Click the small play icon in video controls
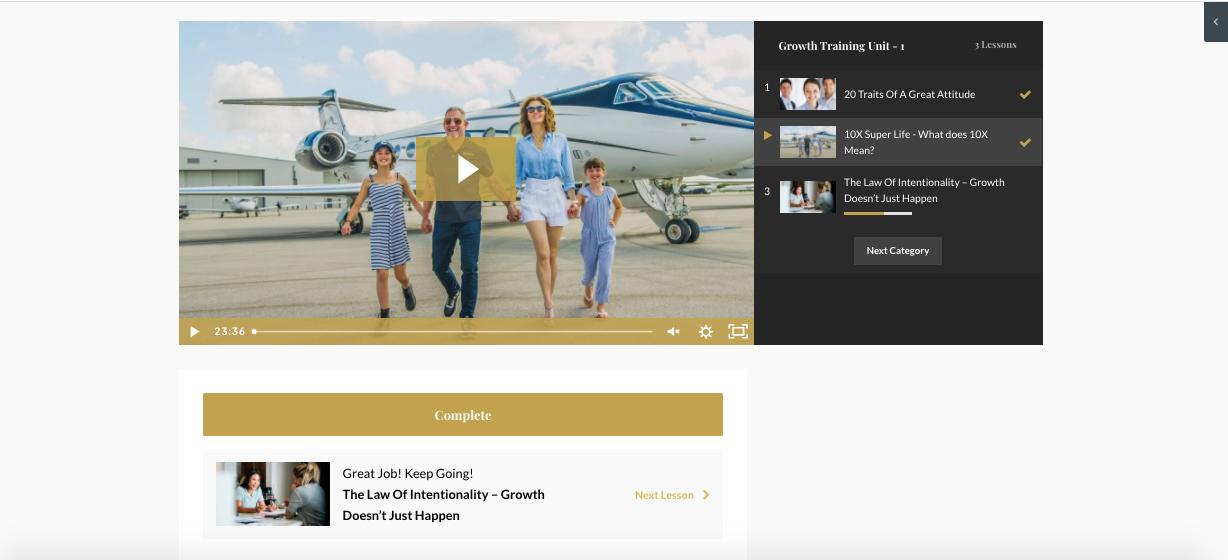 click(x=195, y=331)
